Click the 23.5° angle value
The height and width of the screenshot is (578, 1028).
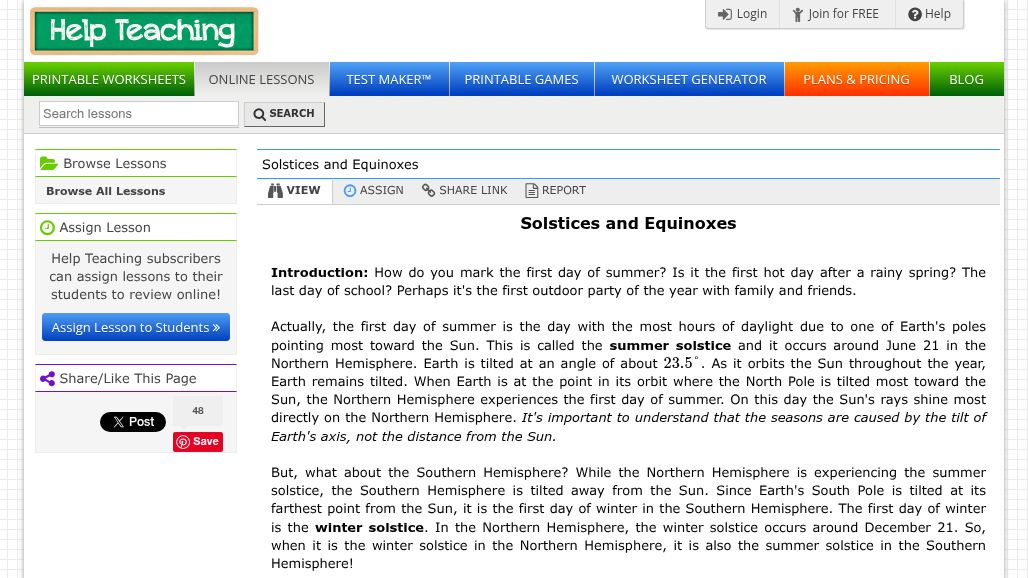681,364
